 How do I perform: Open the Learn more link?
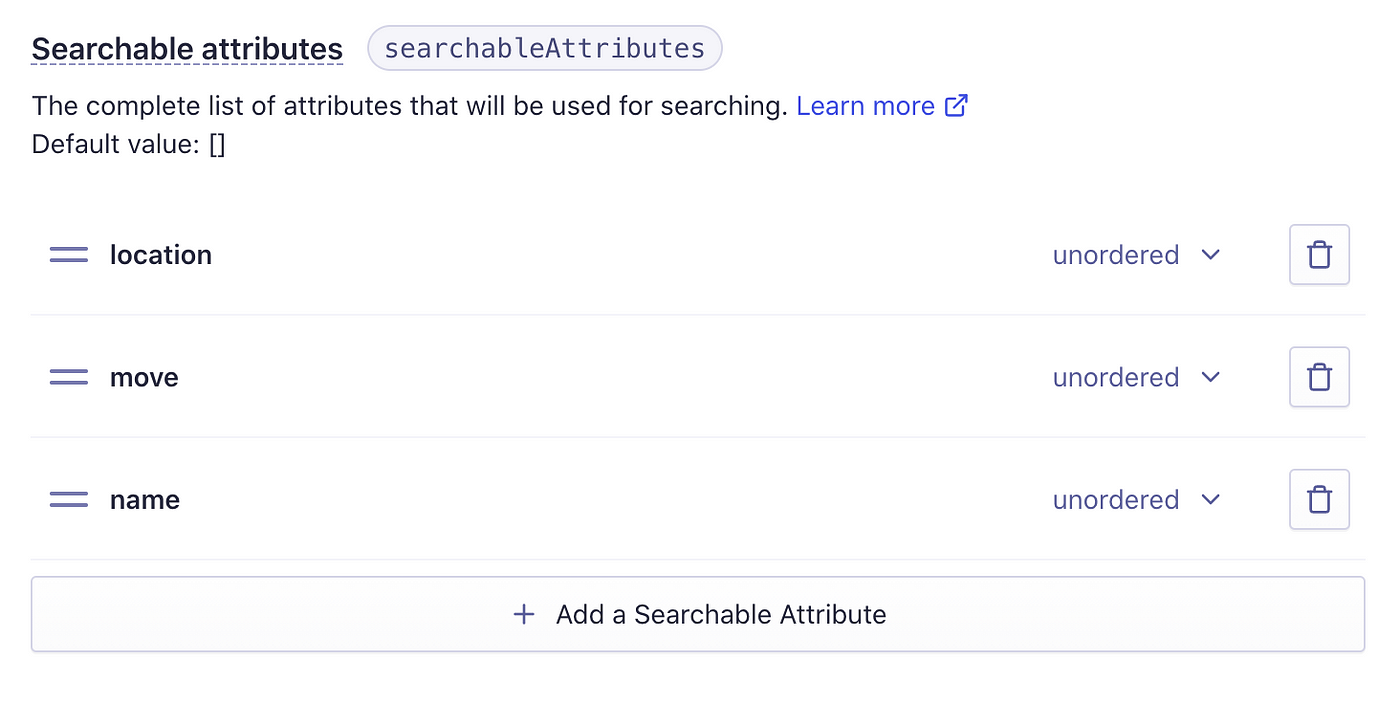tap(866, 106)
